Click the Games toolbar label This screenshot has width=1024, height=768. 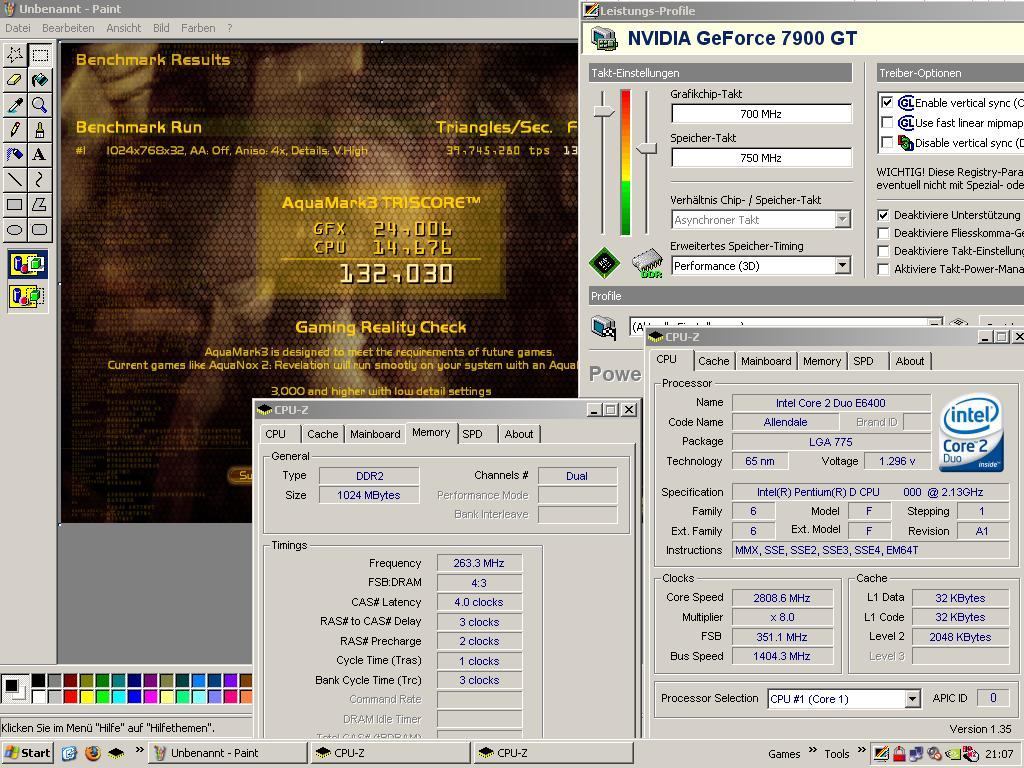784,754
